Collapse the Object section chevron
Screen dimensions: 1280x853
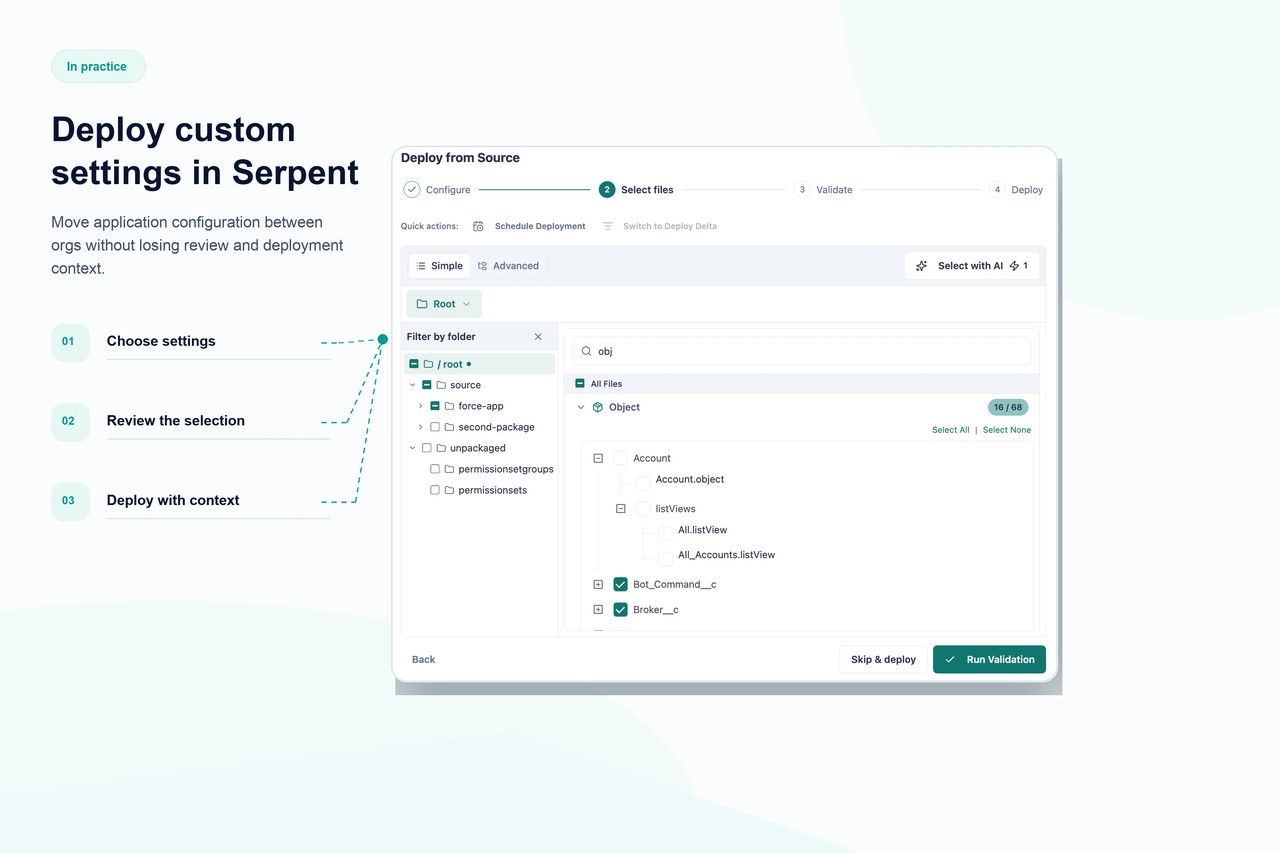click(x=581, y=407)
